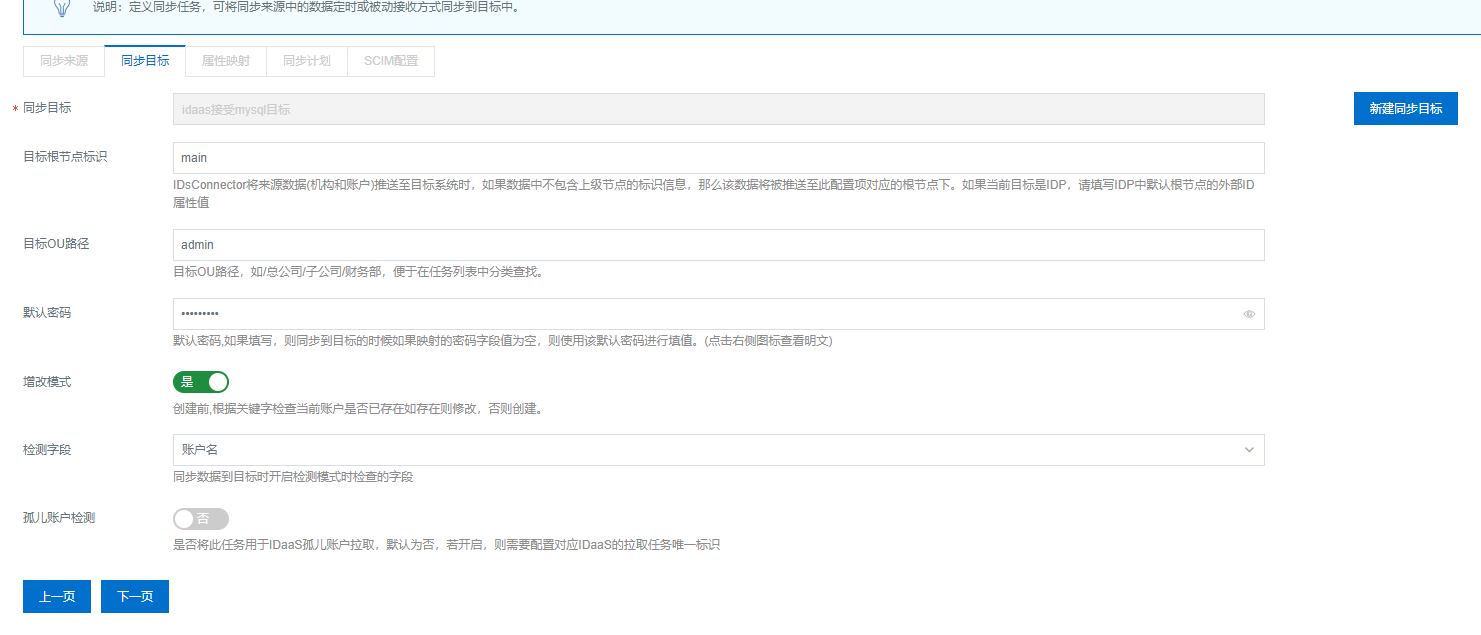This screenshot has height=635, width=1481.
Task: Open the 账户名 selection box
Action: [x=700, y=450]
